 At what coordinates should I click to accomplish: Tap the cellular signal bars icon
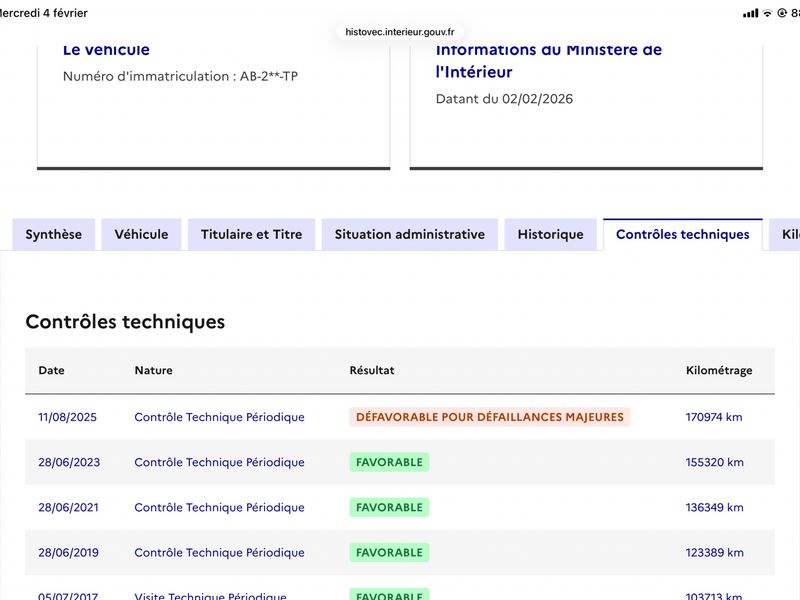[x=751, y=13]
